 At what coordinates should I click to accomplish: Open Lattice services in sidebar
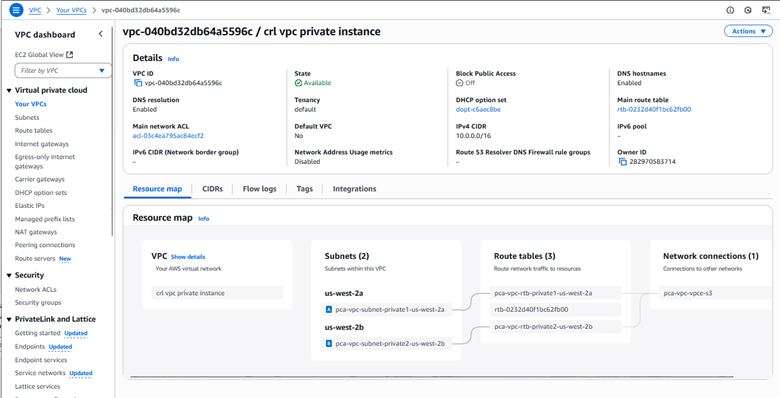(37, 386)
